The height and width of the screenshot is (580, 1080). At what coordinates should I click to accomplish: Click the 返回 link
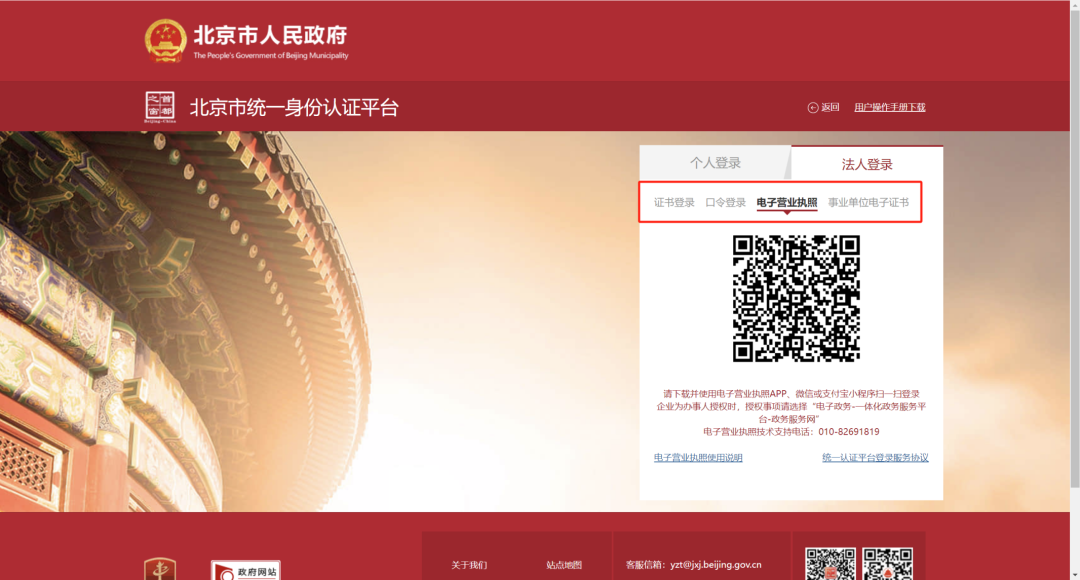click(830, 107)
